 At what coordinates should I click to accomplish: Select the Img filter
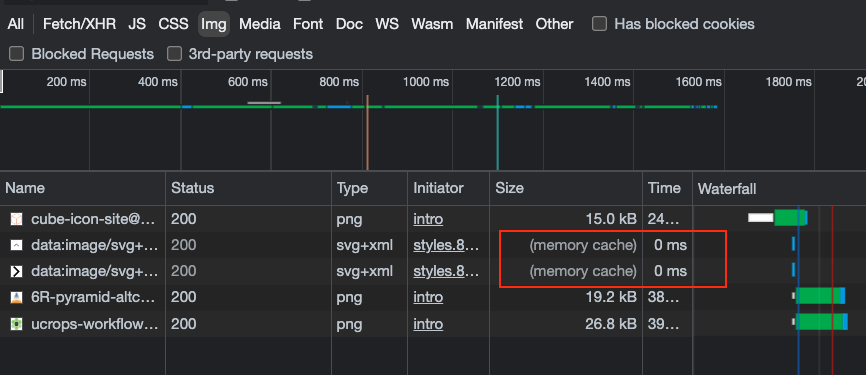point(214,24)
